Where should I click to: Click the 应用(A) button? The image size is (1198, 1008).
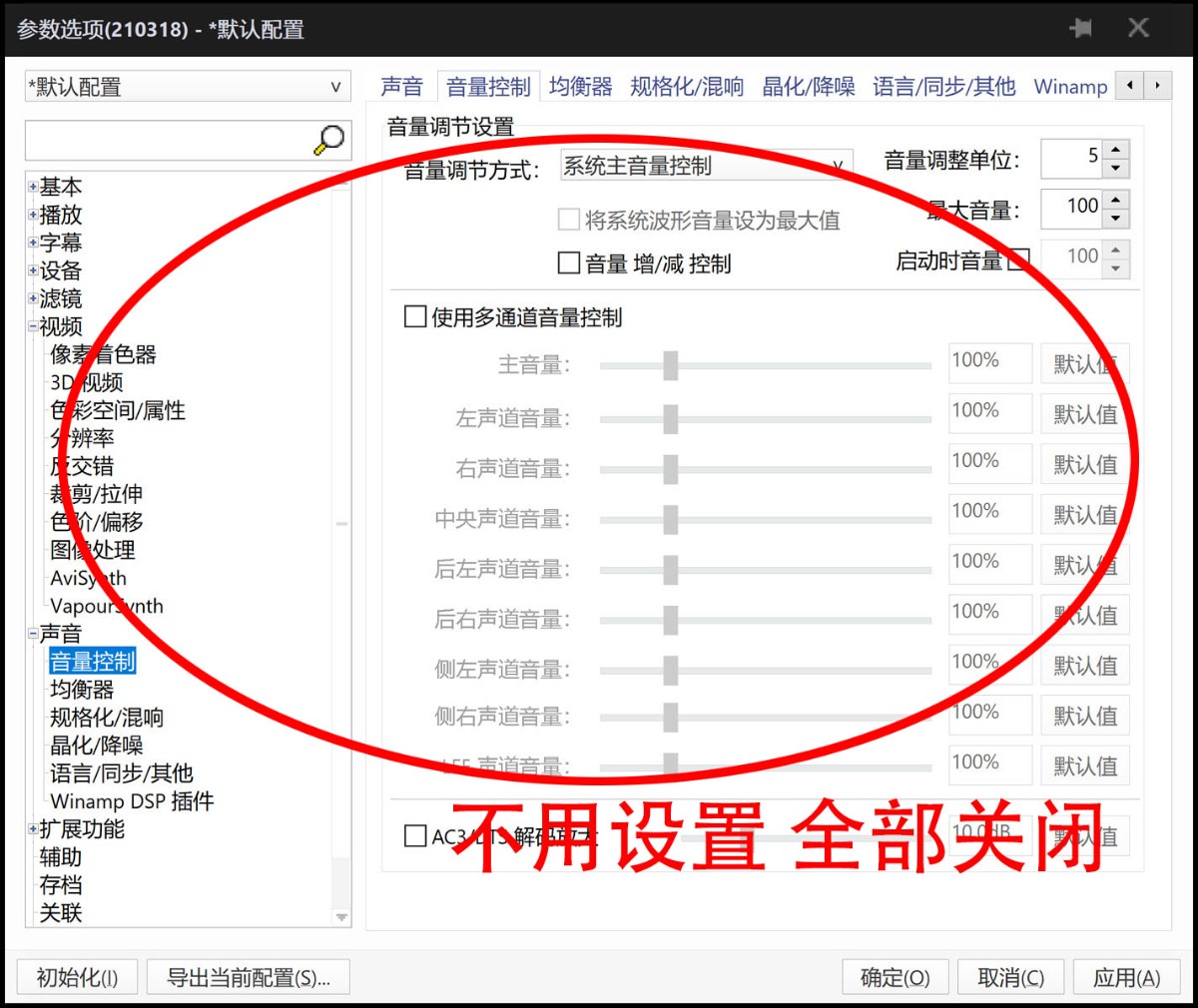coord(1127,977)
